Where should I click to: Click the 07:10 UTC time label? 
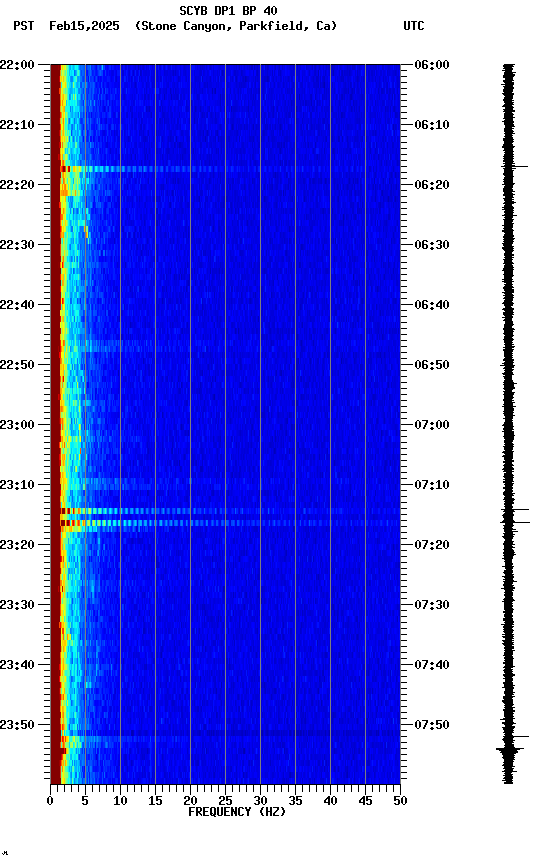click(432, 485)
